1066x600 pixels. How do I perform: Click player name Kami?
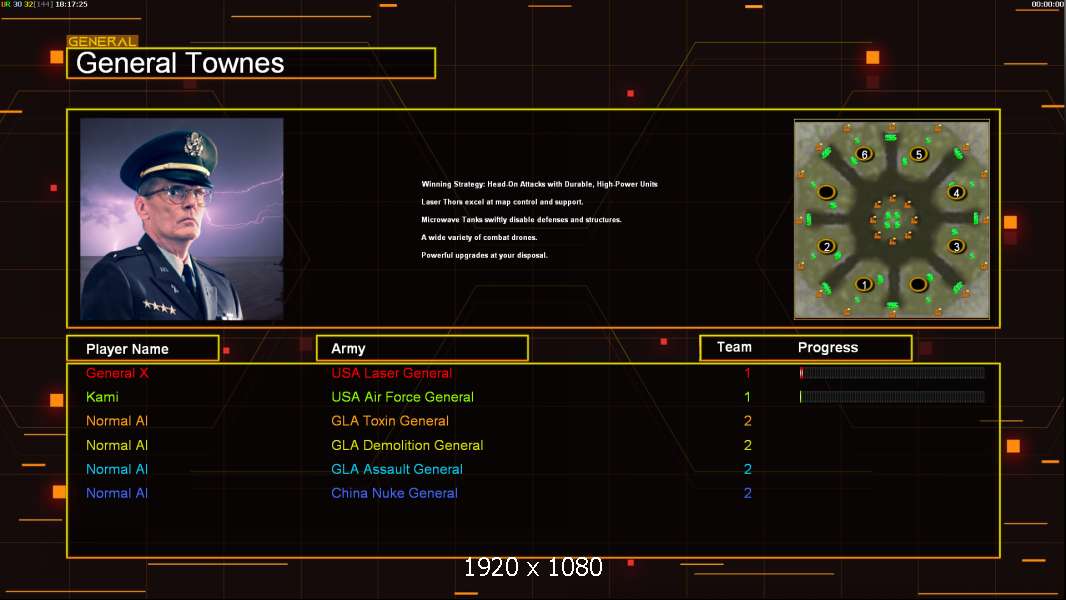(102, 397)
